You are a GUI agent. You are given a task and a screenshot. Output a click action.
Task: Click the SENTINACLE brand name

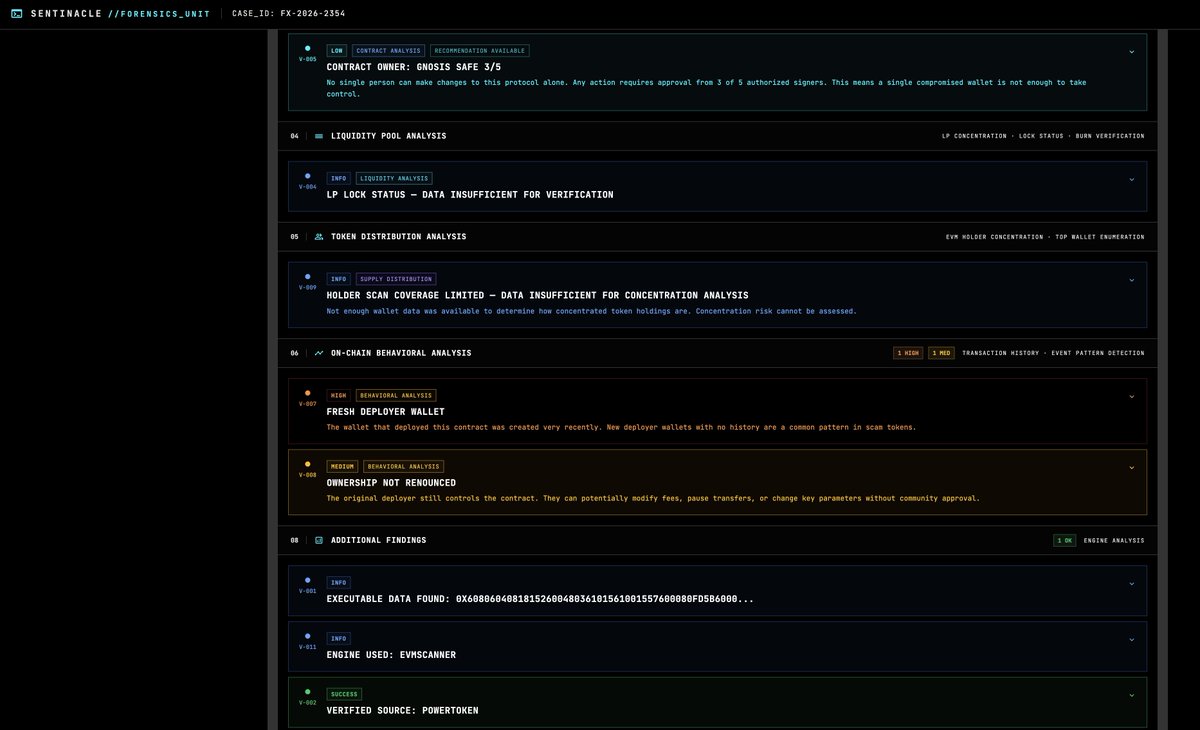(66, 14)
